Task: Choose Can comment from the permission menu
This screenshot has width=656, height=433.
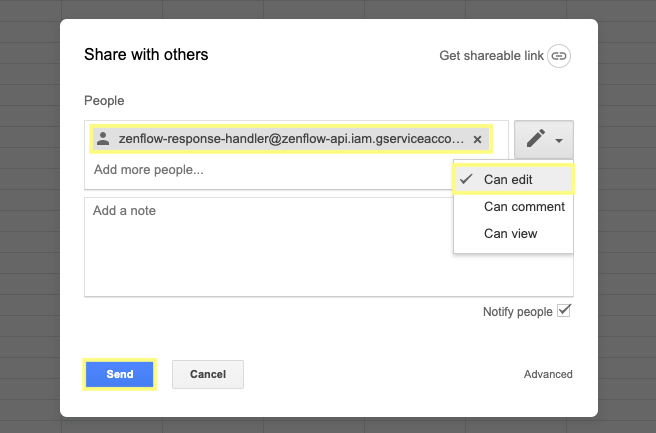Action: [x=524, y=207]
